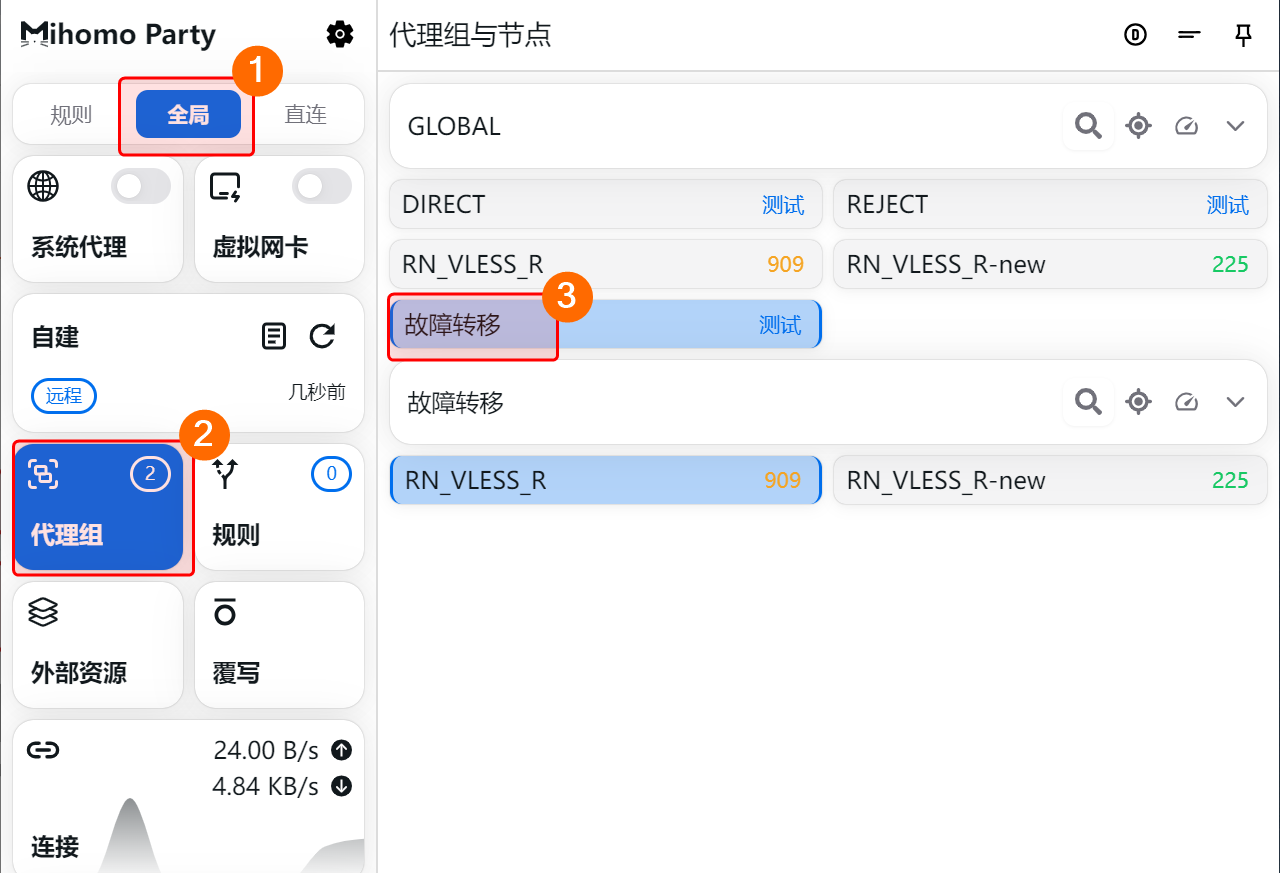Collapse the 故障转移 group chevron
The width and height of the screenshot is (1280, 873).
coord(1235,402)
